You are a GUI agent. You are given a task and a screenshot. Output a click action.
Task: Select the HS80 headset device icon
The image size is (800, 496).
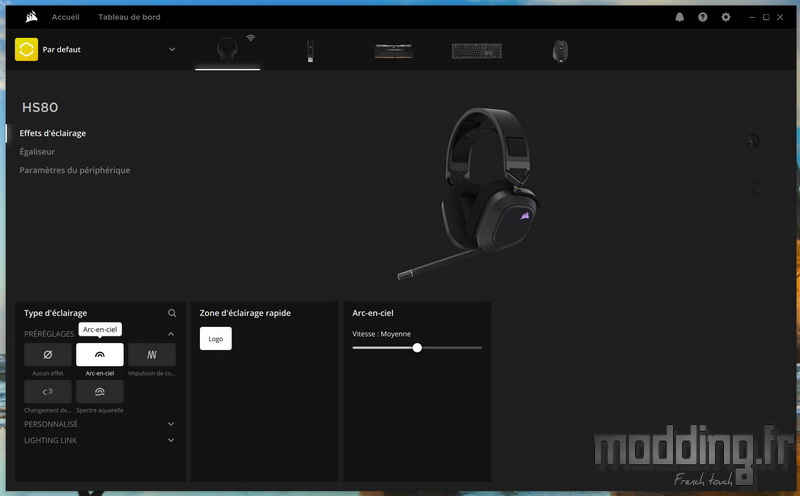pyautogui.click(x=227, y=50)
